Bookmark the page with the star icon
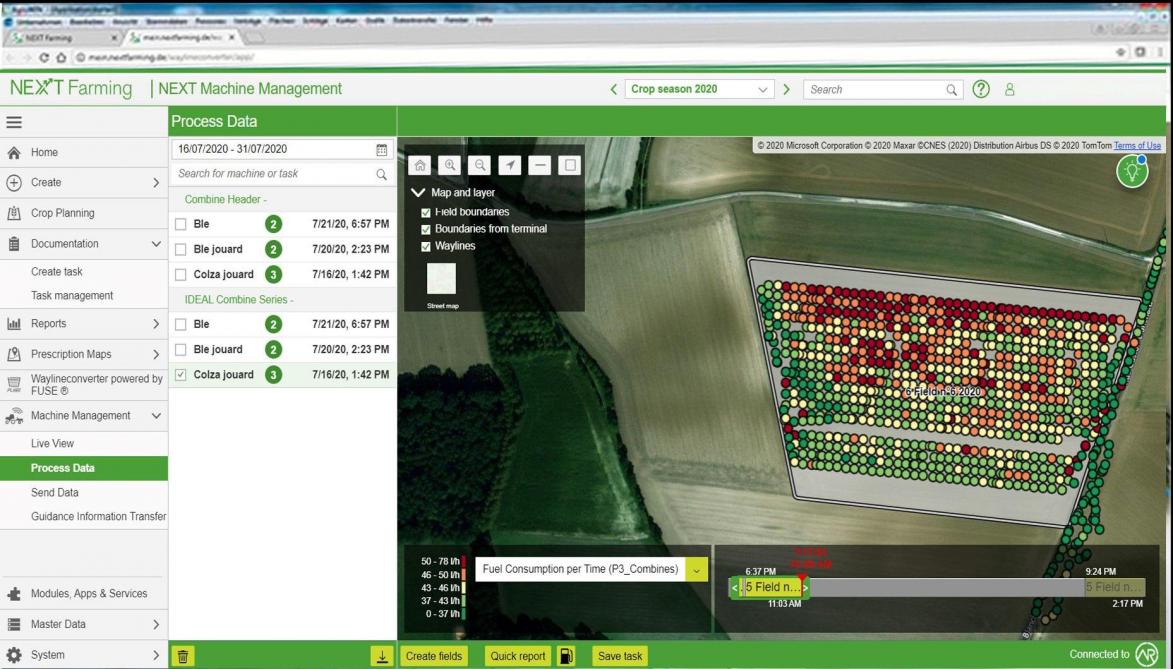Screen dimensions: 1173x669 [1121, 52]
